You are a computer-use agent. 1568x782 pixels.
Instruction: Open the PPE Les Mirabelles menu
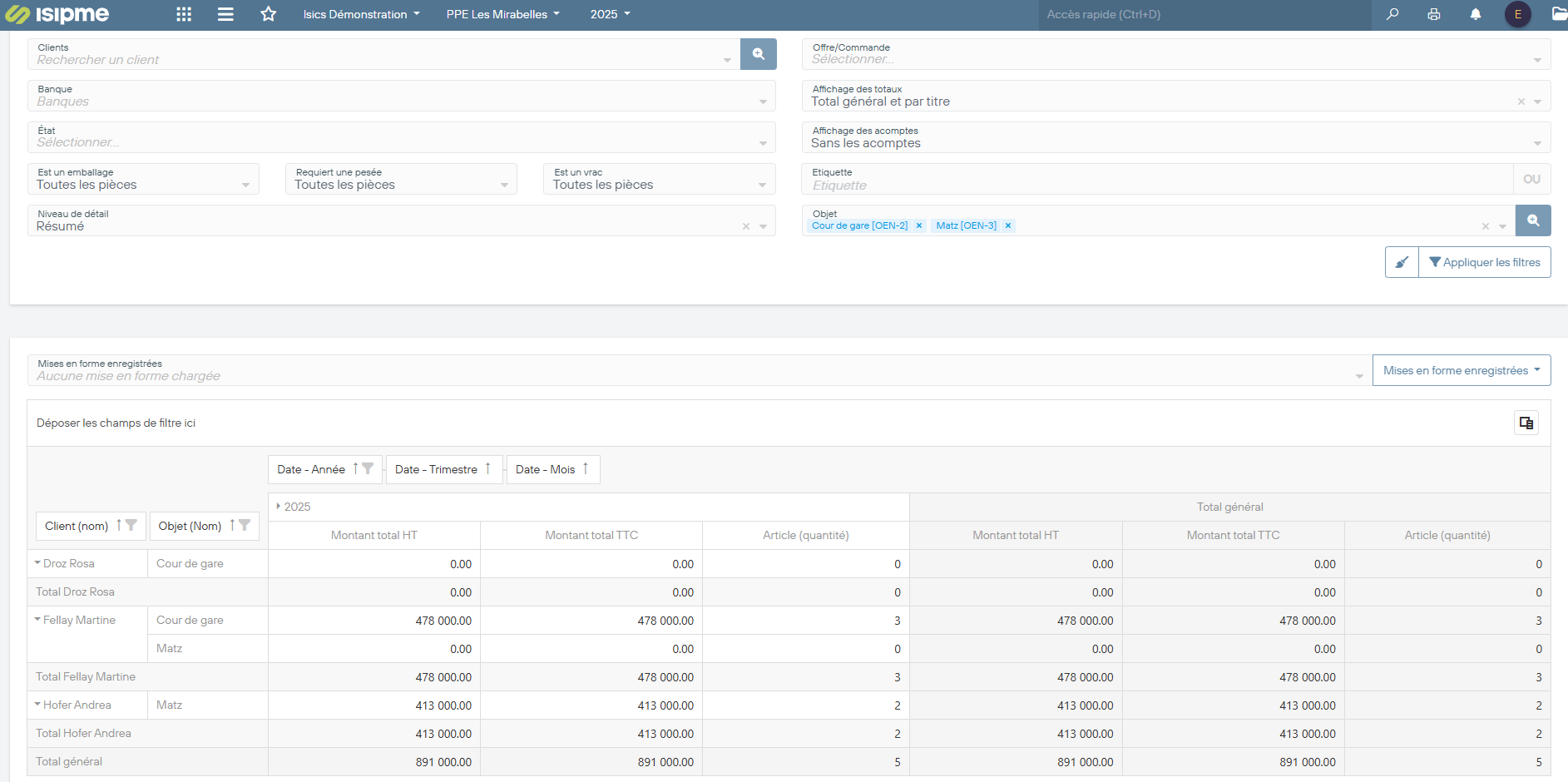pyautogui.click(x=502, y=14)
